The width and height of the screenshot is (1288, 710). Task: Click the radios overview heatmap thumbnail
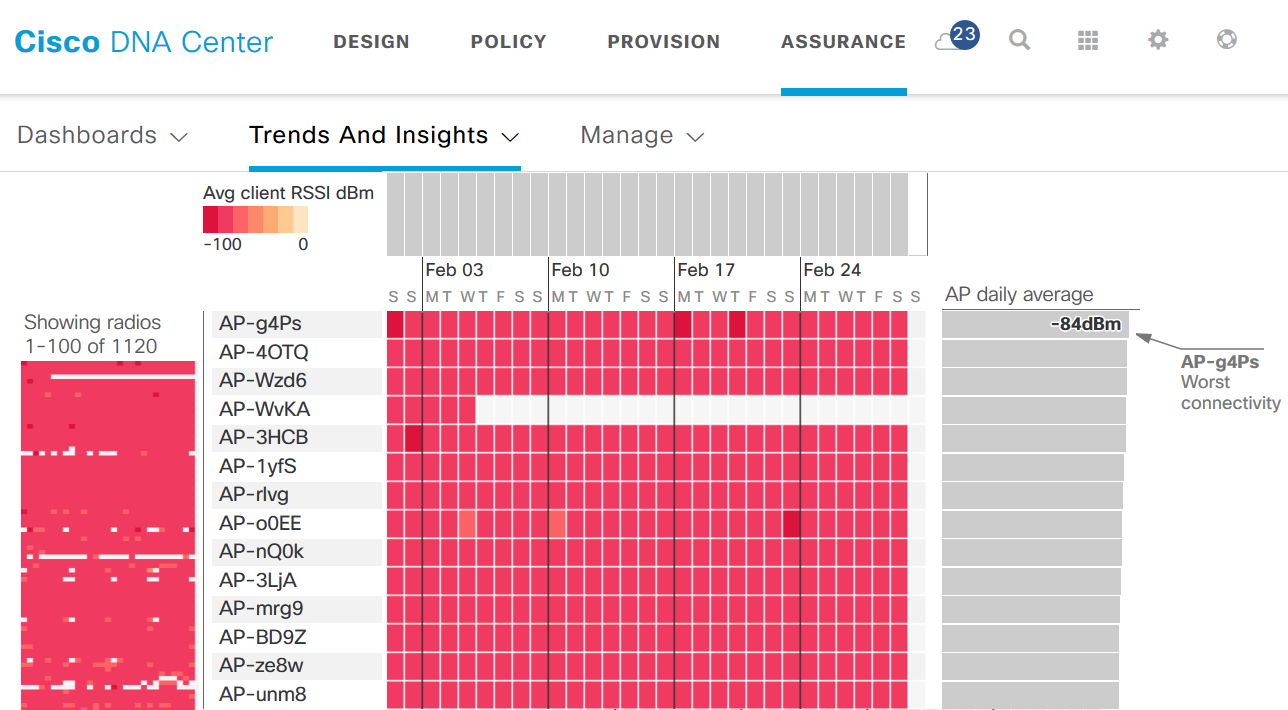pyautogui.click(x=108, y=535)
